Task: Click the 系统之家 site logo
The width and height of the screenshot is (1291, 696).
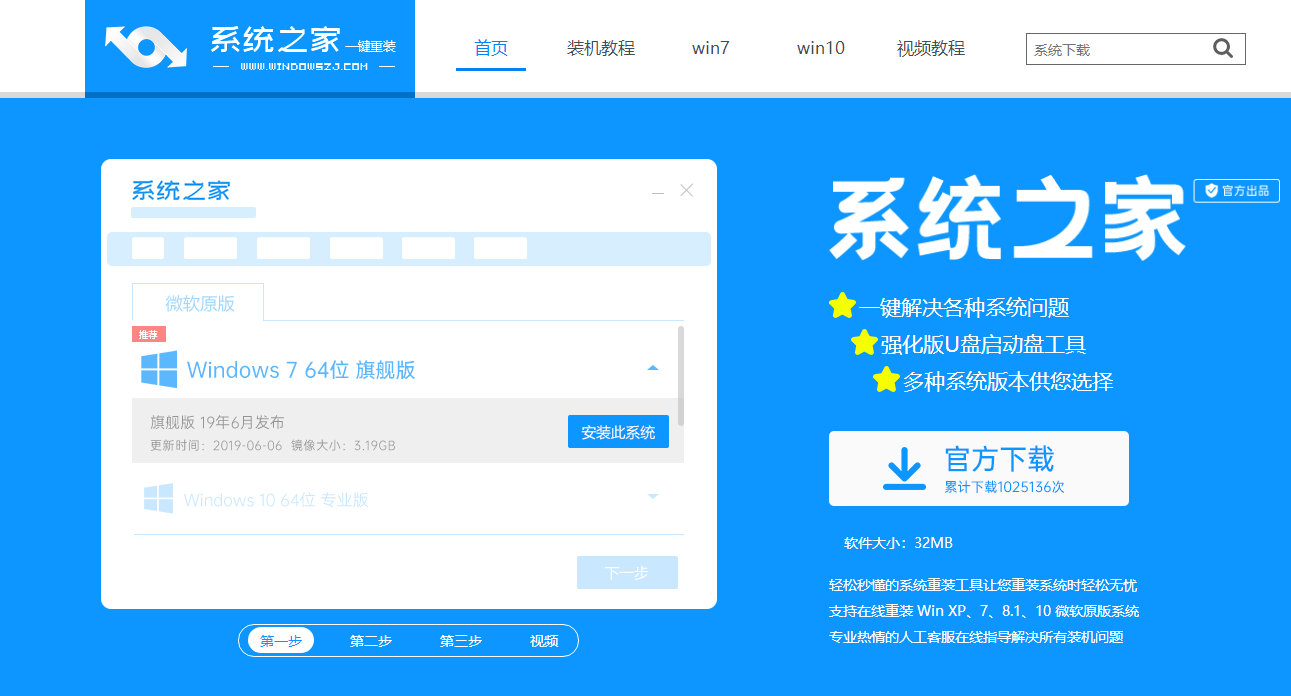Action: coord(250,47)
